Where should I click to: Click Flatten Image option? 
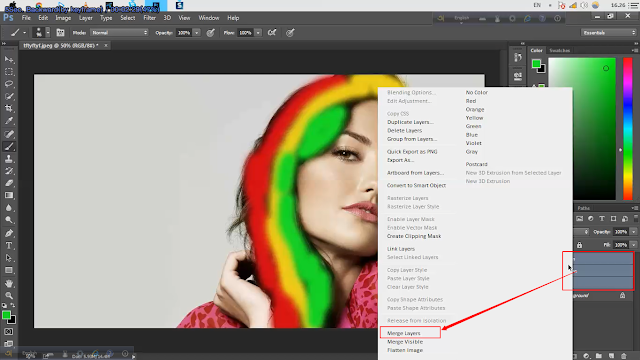[x=405, y=350]
